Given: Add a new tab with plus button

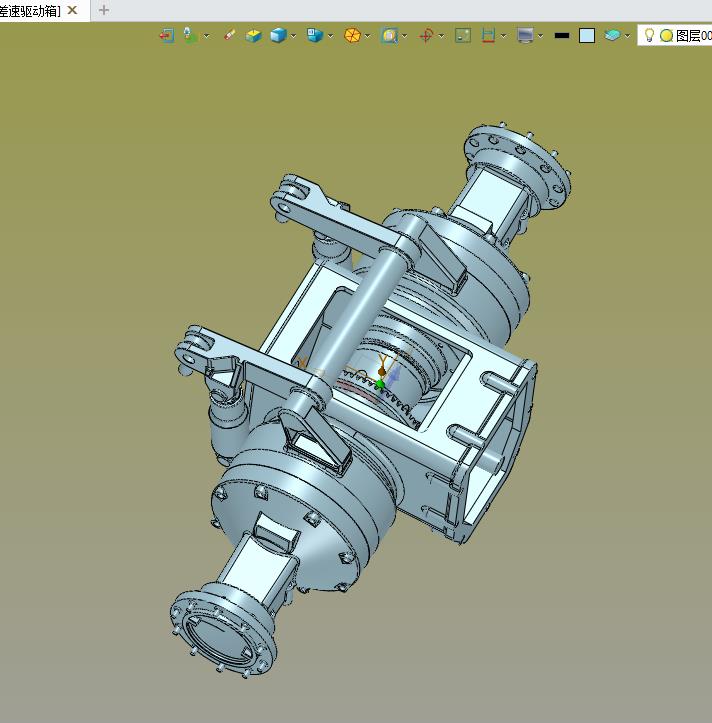Looking at the screenshot, I should (x=104, y=10).
